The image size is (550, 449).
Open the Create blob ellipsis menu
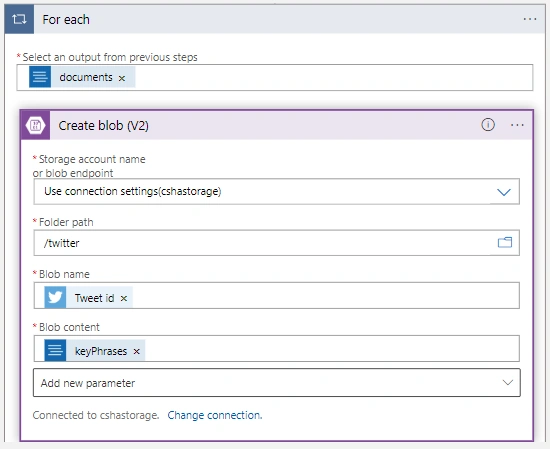pos(517,125)
